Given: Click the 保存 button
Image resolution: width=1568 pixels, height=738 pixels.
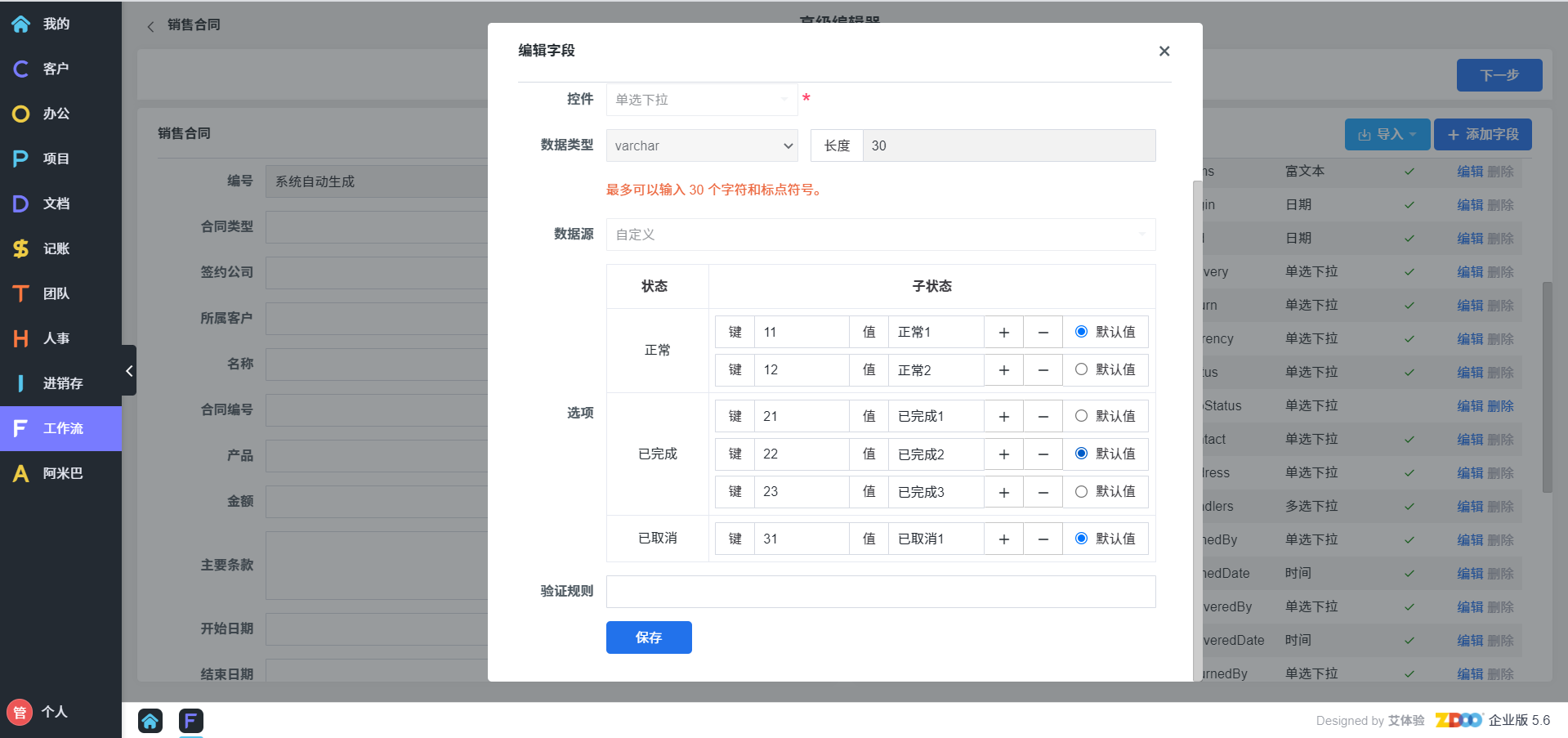Looking at the screenshot, I should click(x=649, y=637).
